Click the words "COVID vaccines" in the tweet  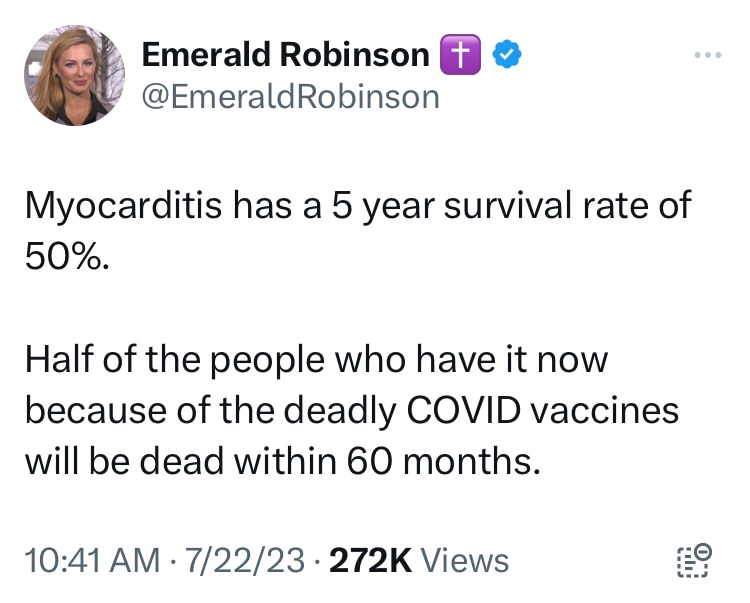(539, 410)
